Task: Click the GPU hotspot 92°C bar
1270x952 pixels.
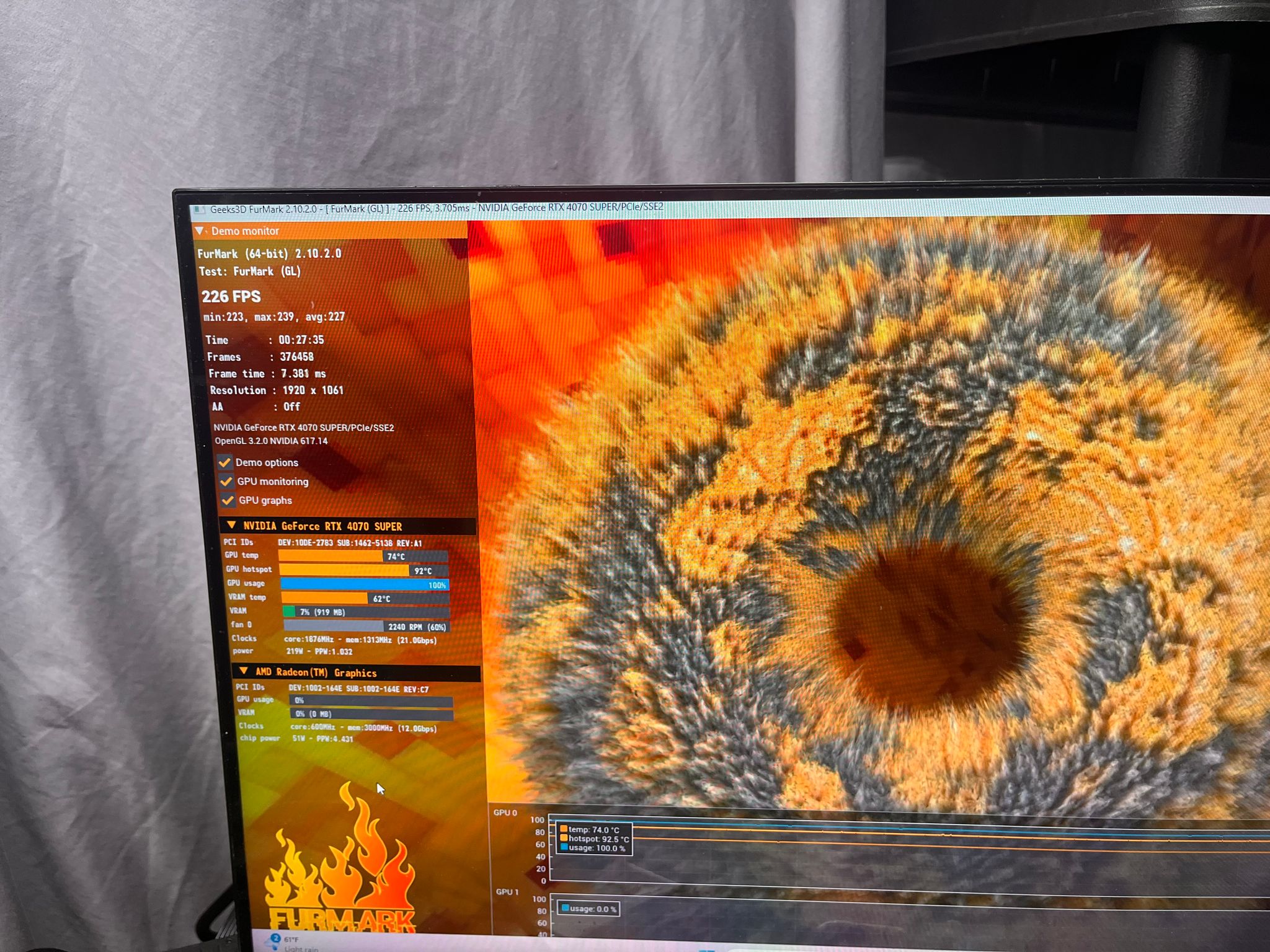Action: point(364,570)
